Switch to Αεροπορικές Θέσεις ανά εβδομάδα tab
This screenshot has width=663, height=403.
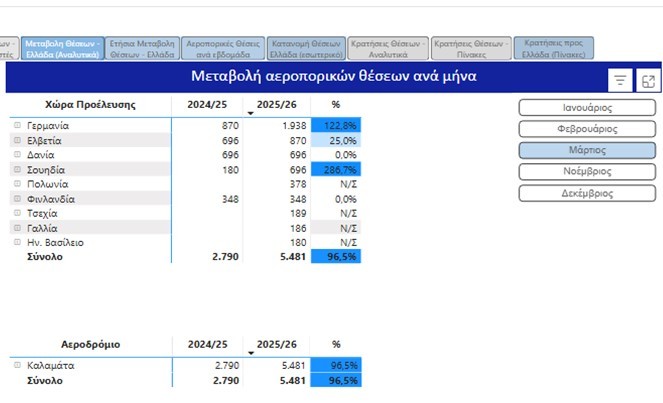(223, 48)
